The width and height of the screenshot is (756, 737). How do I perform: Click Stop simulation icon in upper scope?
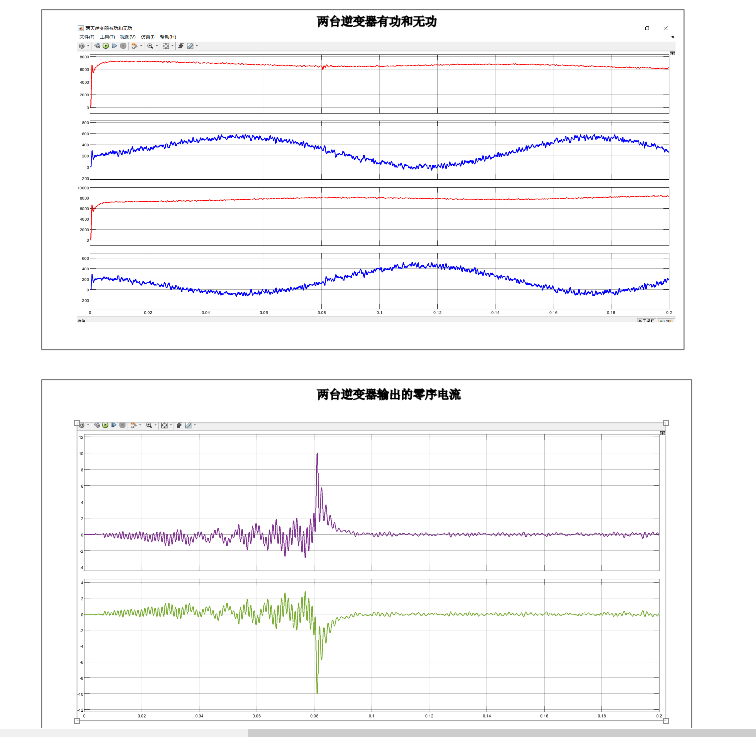click(x=123, y=45)
